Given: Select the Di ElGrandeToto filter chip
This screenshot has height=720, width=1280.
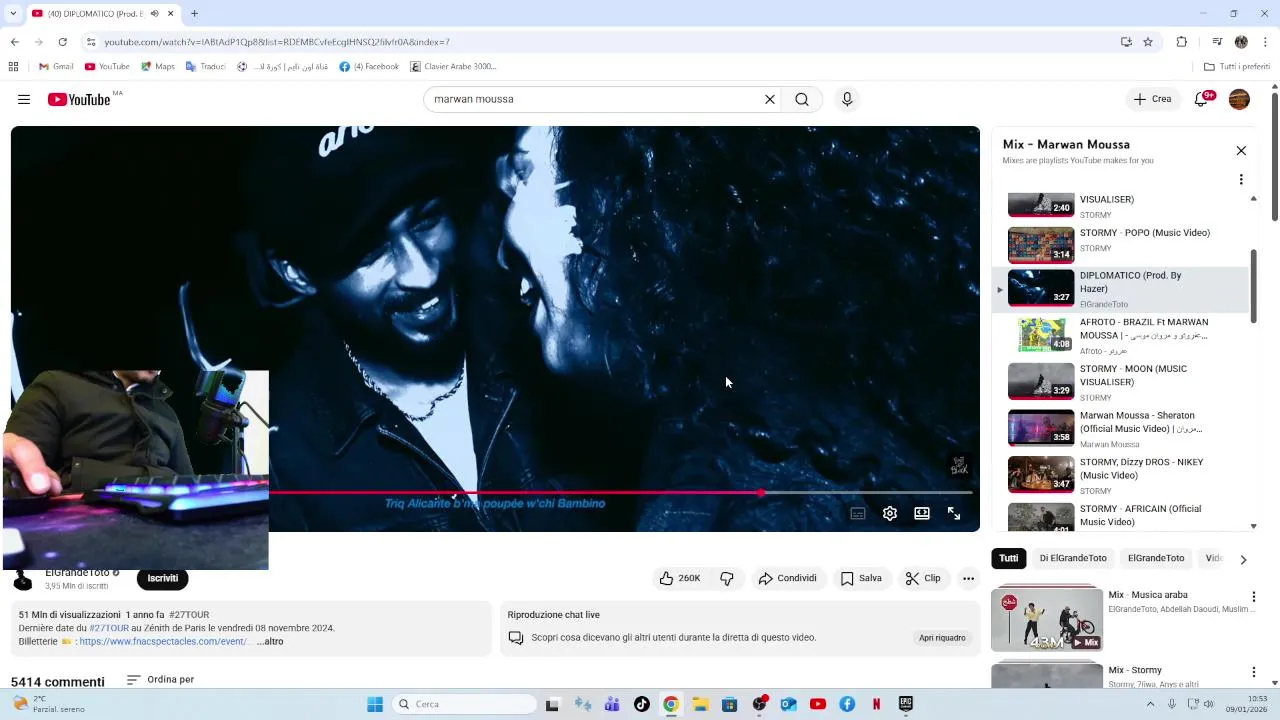Looking at the screenshot, I should 1073,558.
